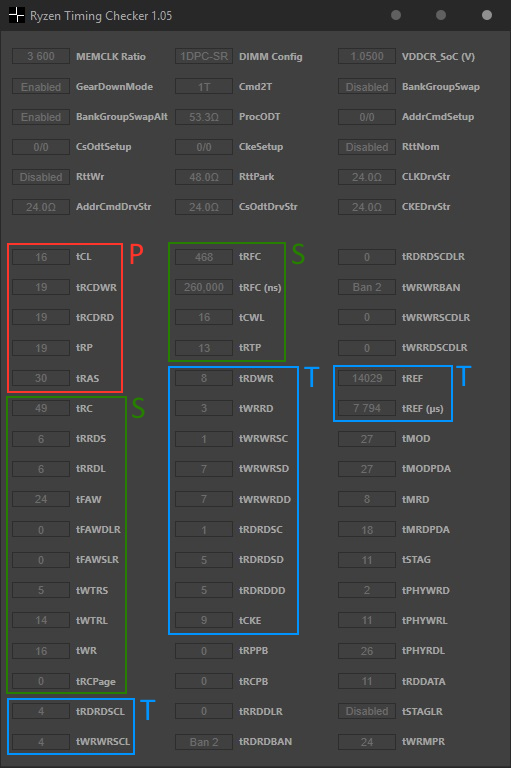
Task: Click the Ryzen Timing Checker app icon
Action: [x=16, y=15]
